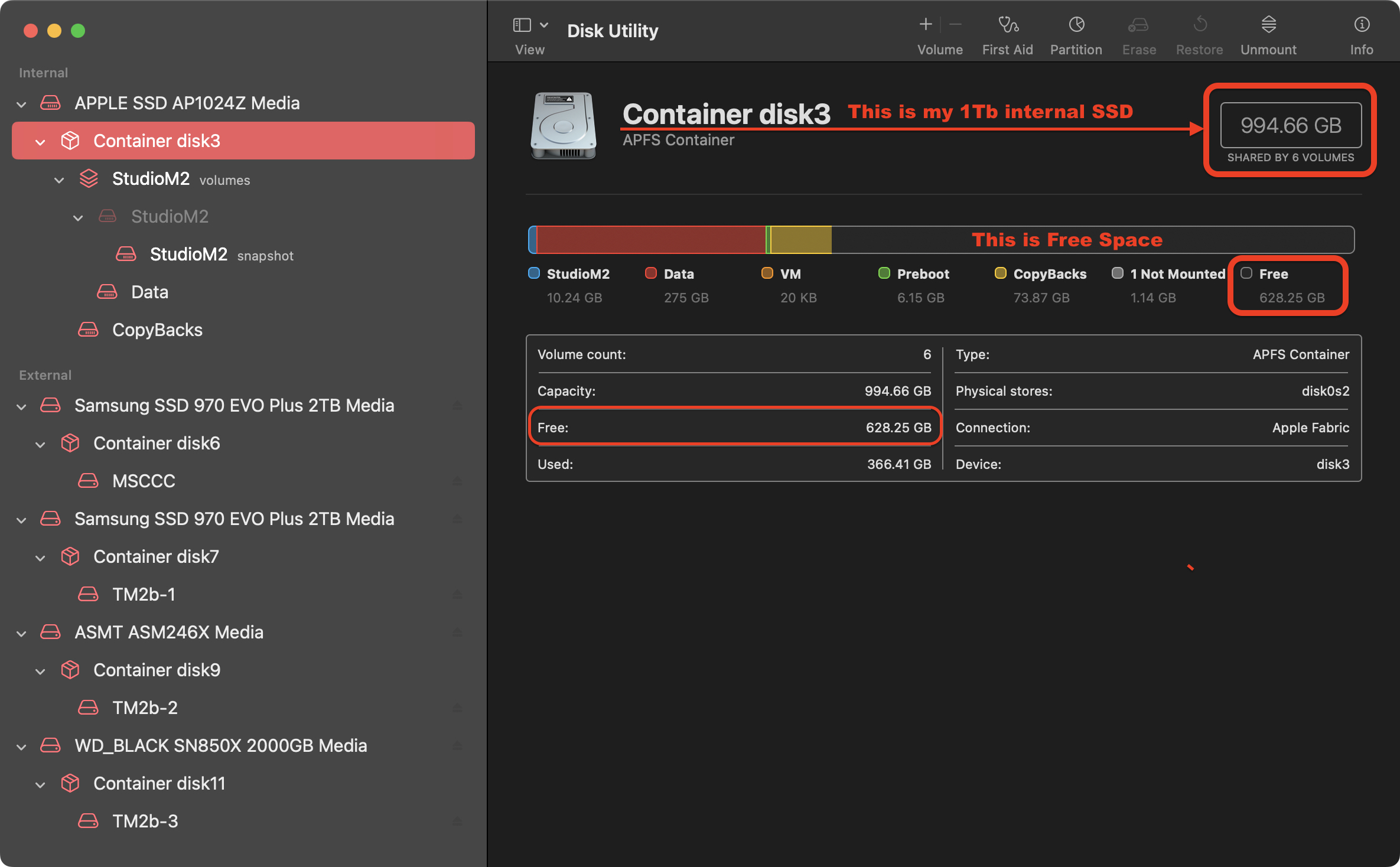Select the CopyBacks volume in sidebar
The width and height of the screenshot is (1400, 867).
coord(157,330)
